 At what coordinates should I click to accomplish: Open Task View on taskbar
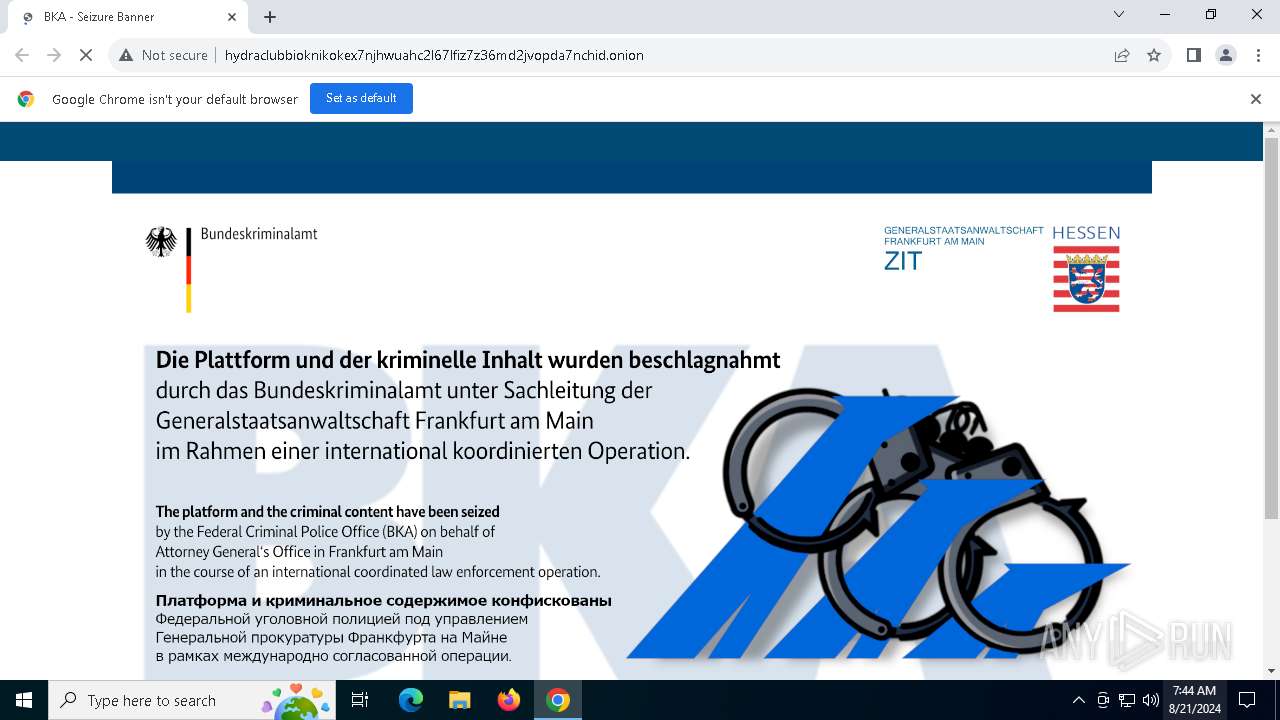(360, 700)
